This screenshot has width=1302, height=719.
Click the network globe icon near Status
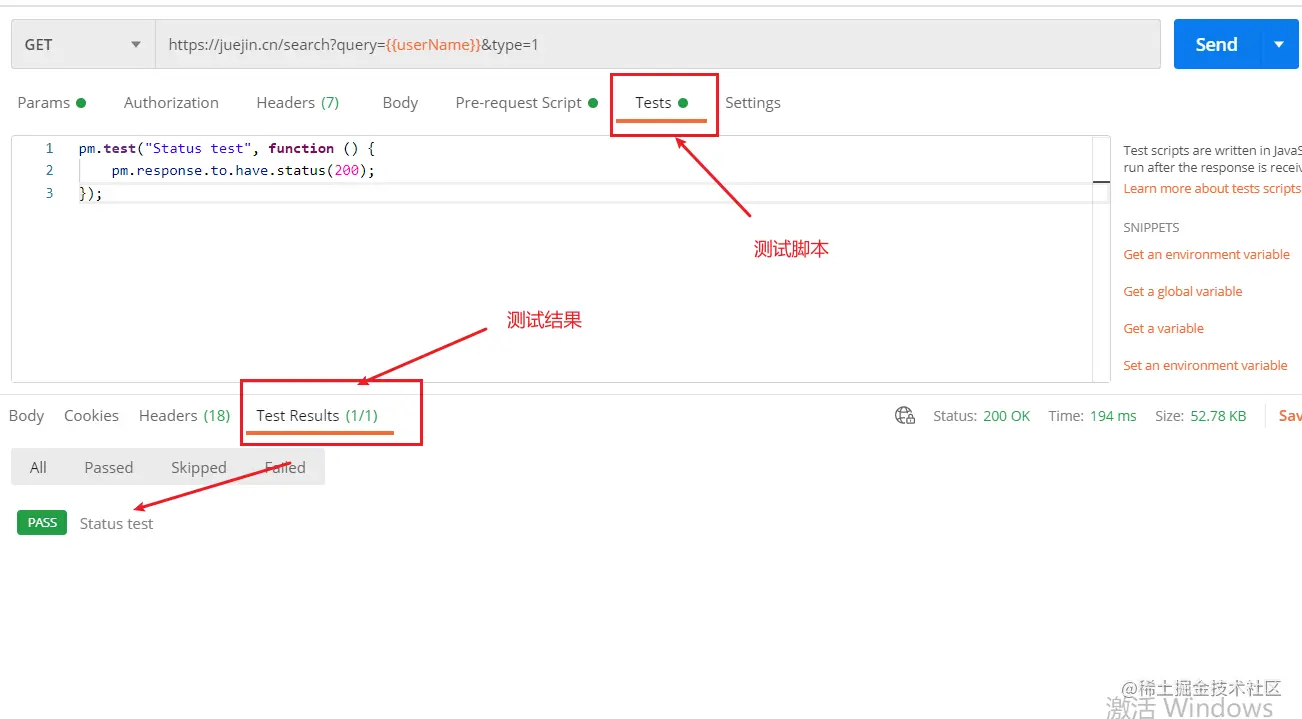click(905, 416)
